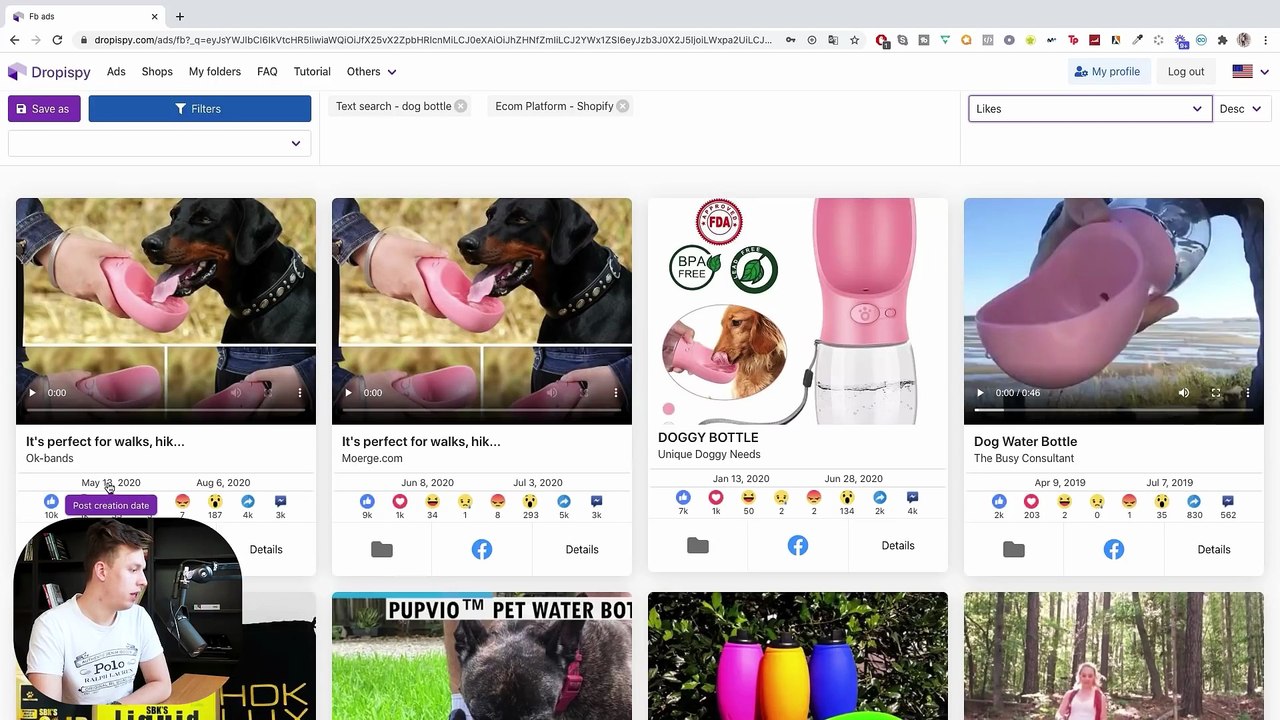This screenshot has width=1280, height=720.
Task: Play the Ok-bands ad video
Action: tap(32, 393)
